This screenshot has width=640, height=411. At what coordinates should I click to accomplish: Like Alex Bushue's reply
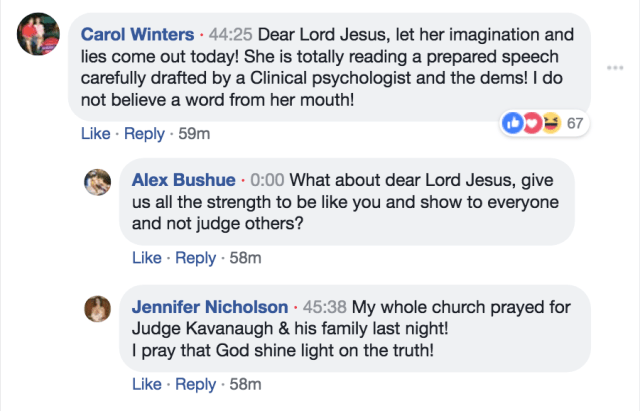pyautogui.click(x=147, y=258)
